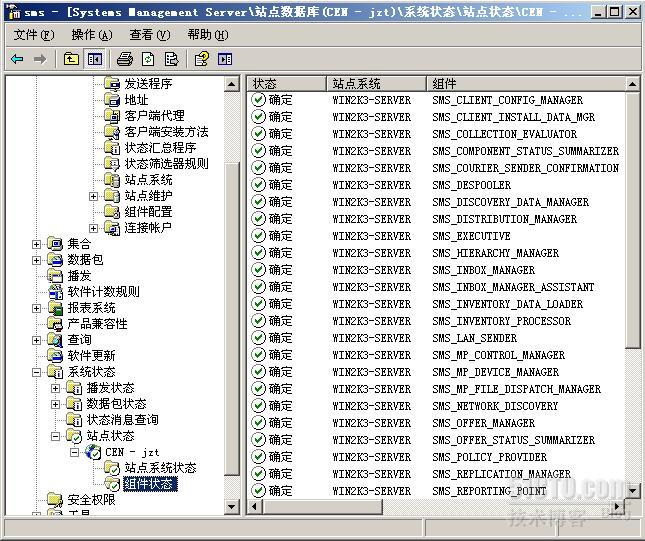Click the 产品兼容性 node icon

55,324
